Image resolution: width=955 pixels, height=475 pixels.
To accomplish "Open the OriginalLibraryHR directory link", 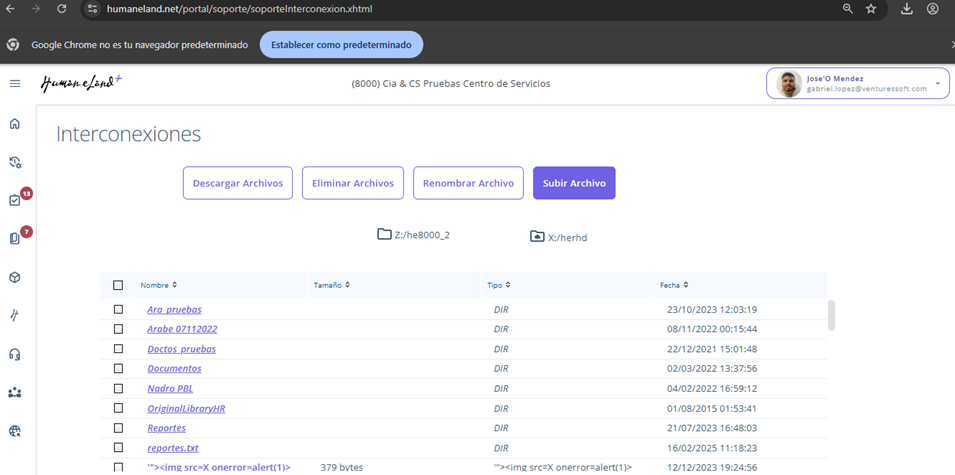I will [x=186, y=408].
